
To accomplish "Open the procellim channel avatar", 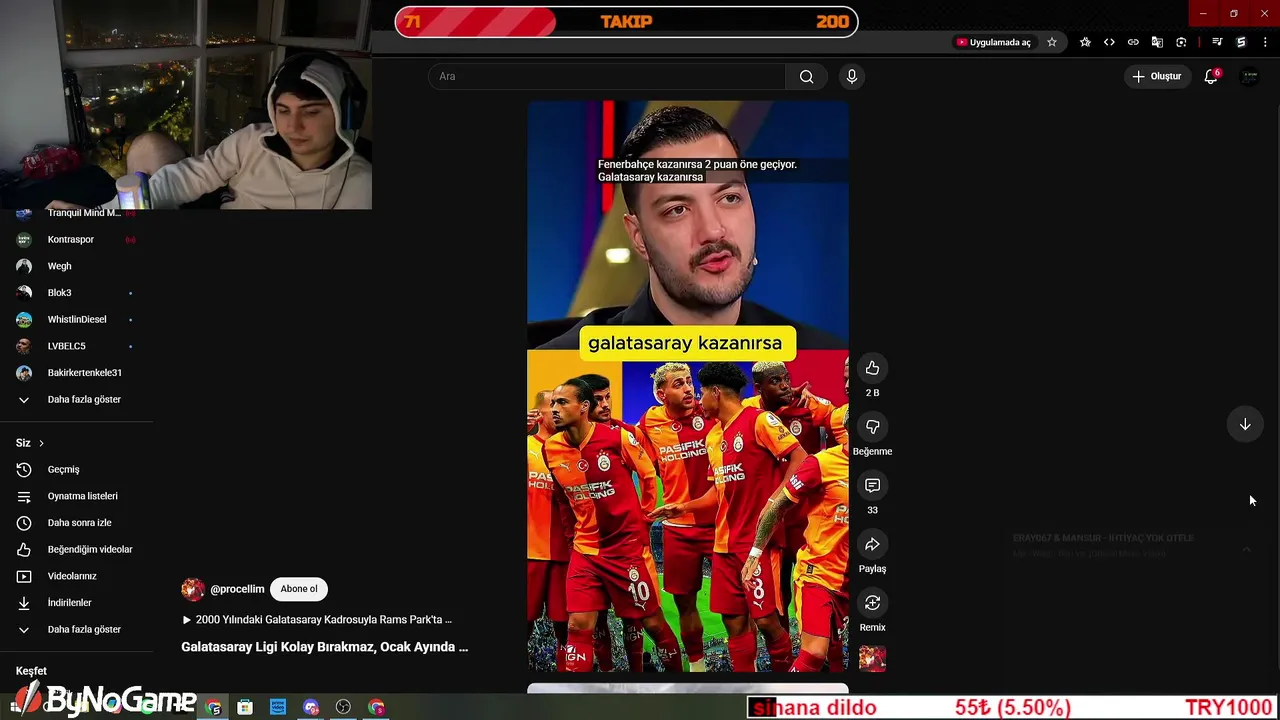I will coord(193,589).
